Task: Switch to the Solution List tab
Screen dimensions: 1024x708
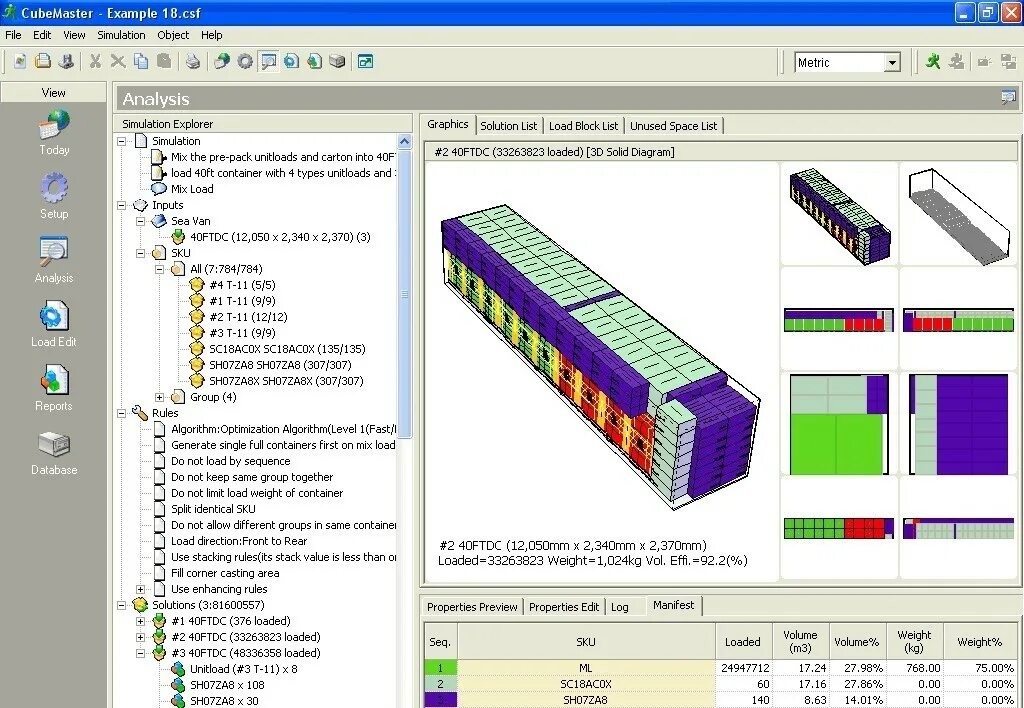Action: pyautogui.click(x=509, y=126)
